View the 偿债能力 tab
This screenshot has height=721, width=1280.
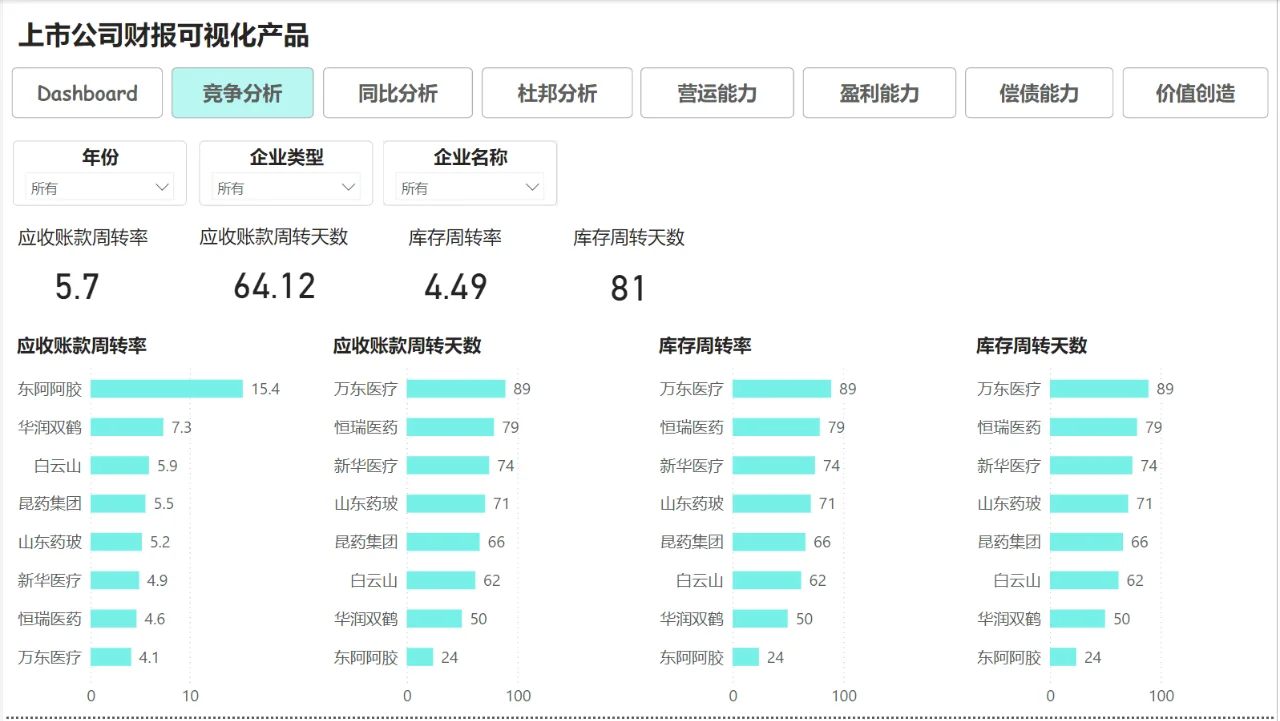1039,93
